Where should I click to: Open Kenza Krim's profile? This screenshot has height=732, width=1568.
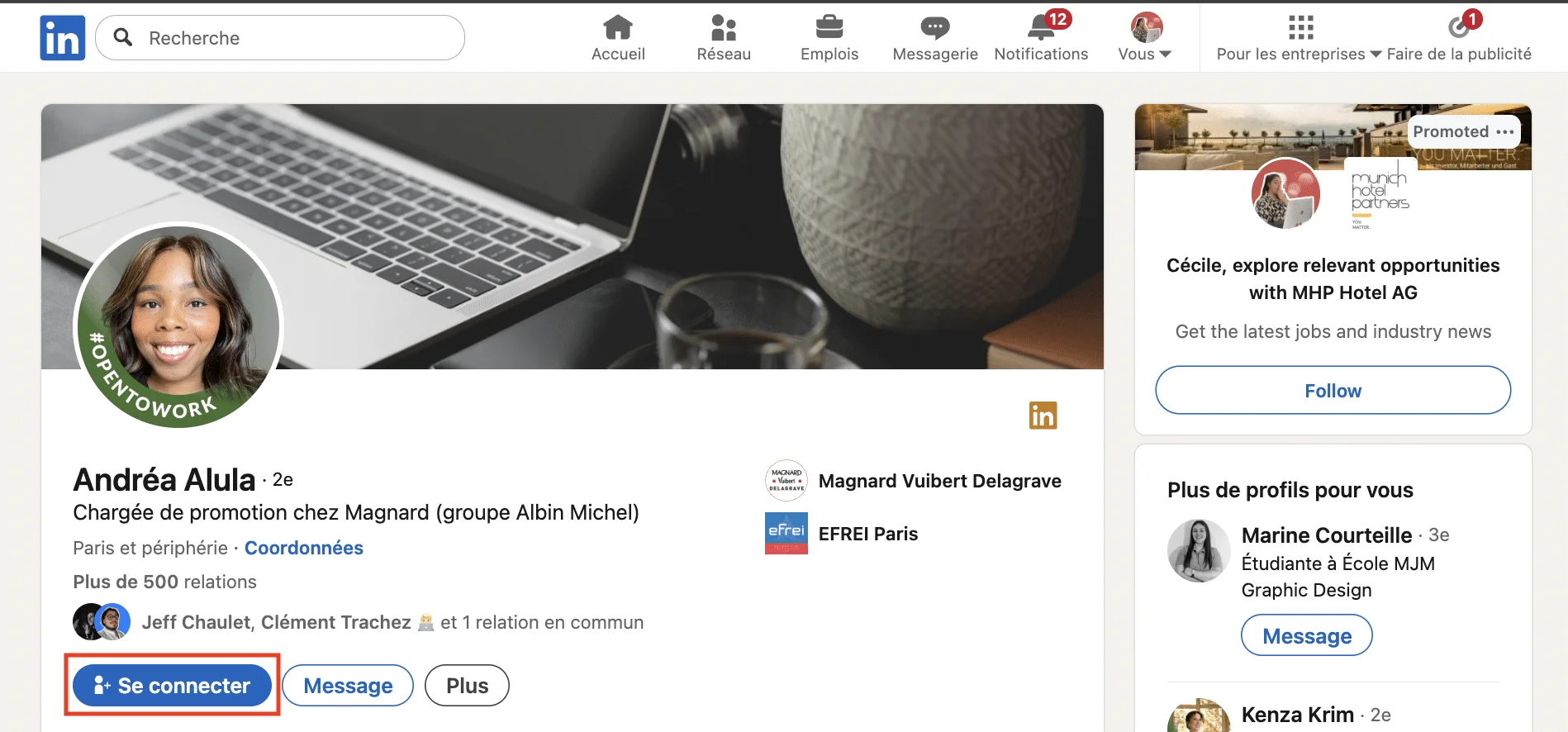(1298, 715)
